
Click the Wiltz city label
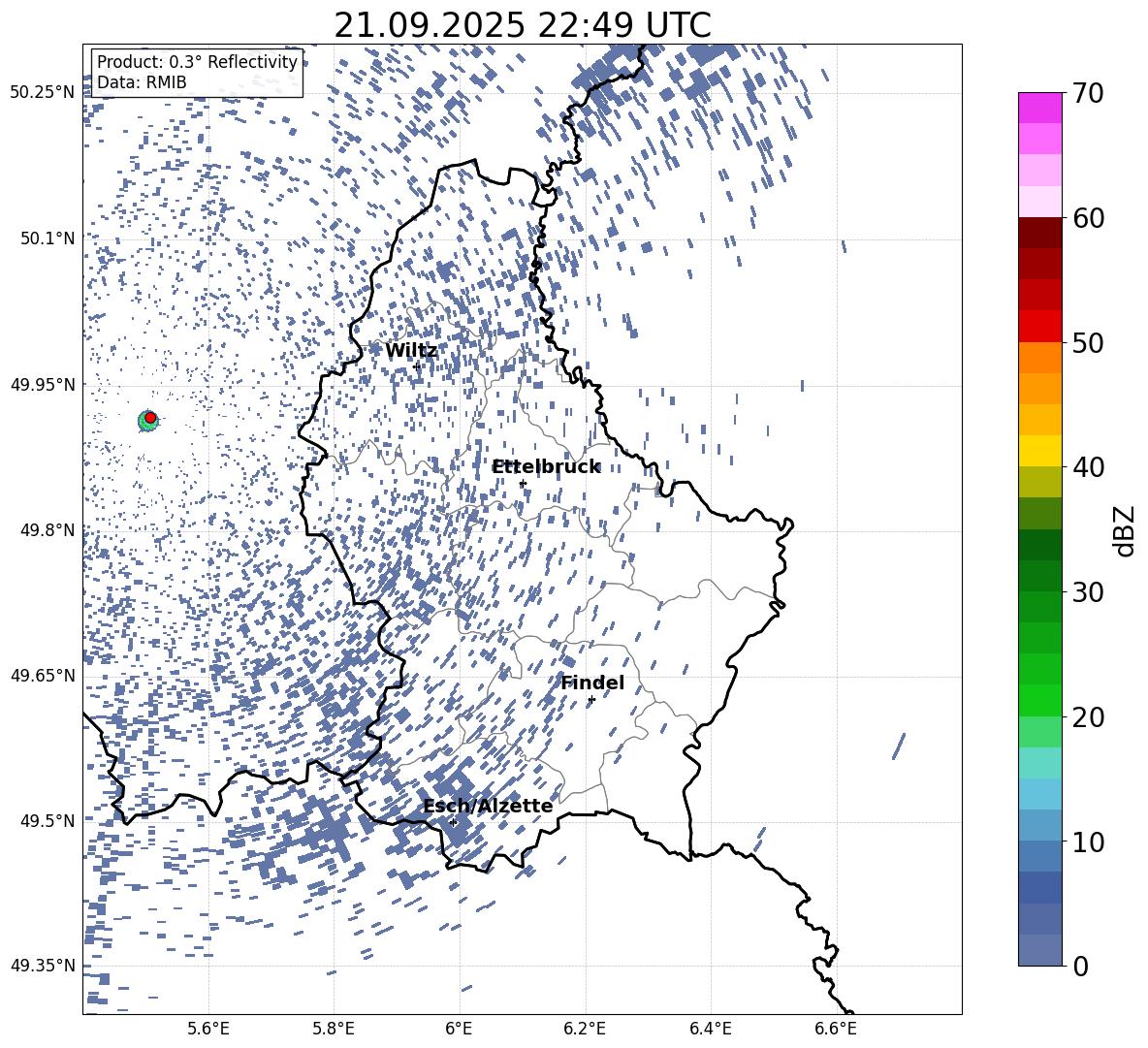(411, 351)
